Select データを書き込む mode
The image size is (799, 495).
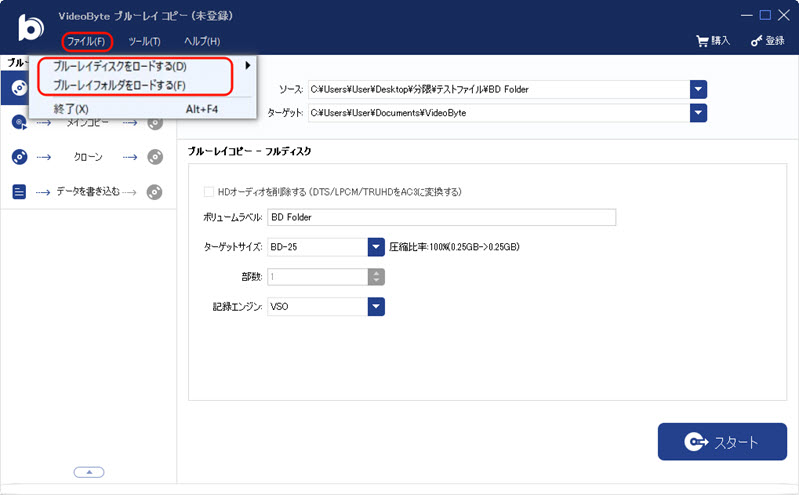tap(88, 191)
